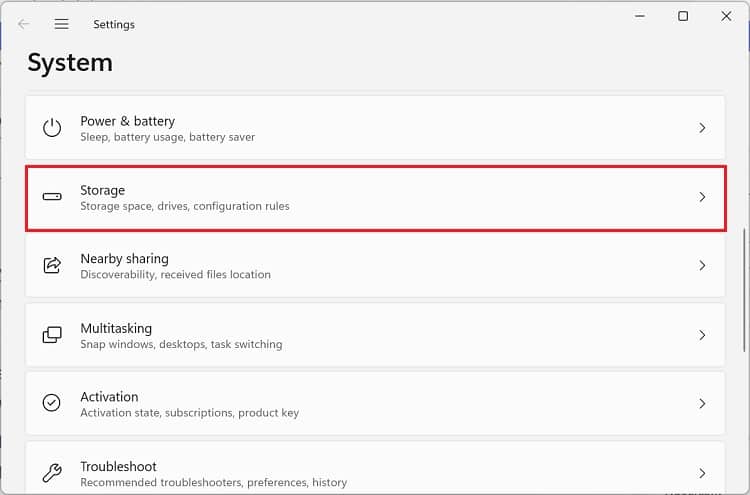
Task: Open Activation via its right chevron
Action: click(702, 403)
